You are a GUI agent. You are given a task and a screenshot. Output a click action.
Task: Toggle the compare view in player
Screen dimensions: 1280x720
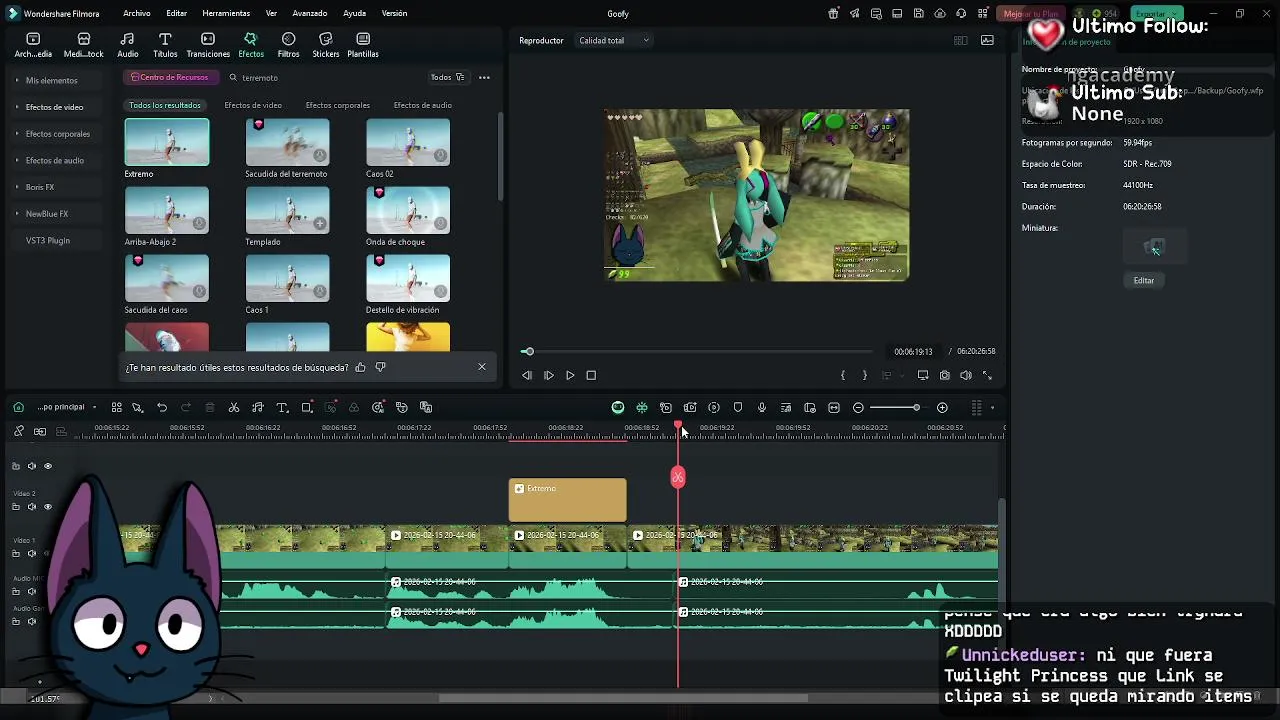tap(960, 41)
